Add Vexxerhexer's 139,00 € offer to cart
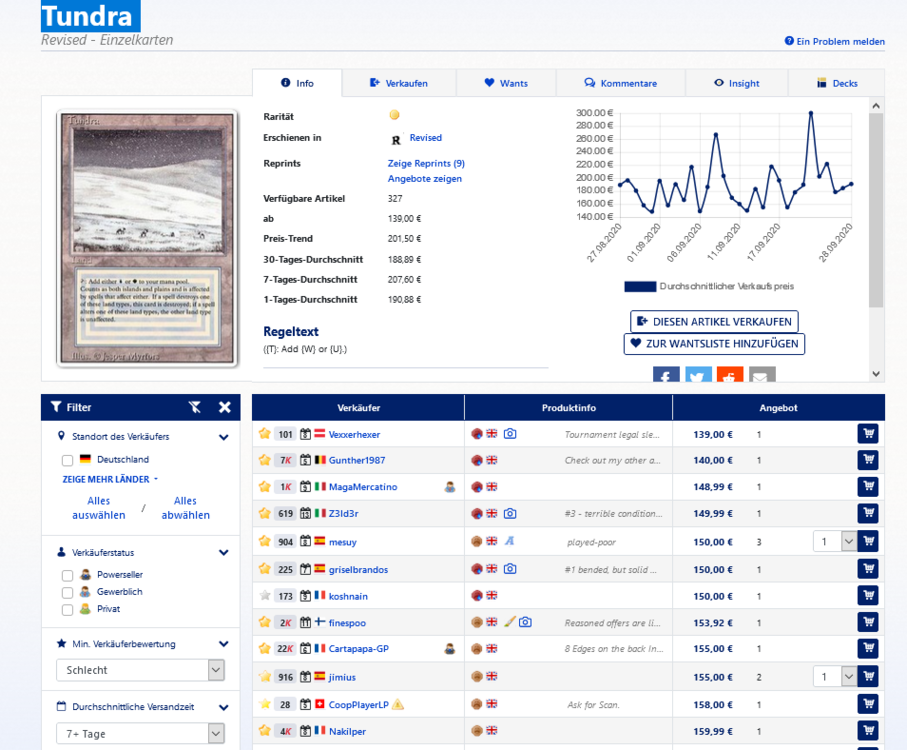The height and width of the screenshot is (750, 907). tap(867, 434)
